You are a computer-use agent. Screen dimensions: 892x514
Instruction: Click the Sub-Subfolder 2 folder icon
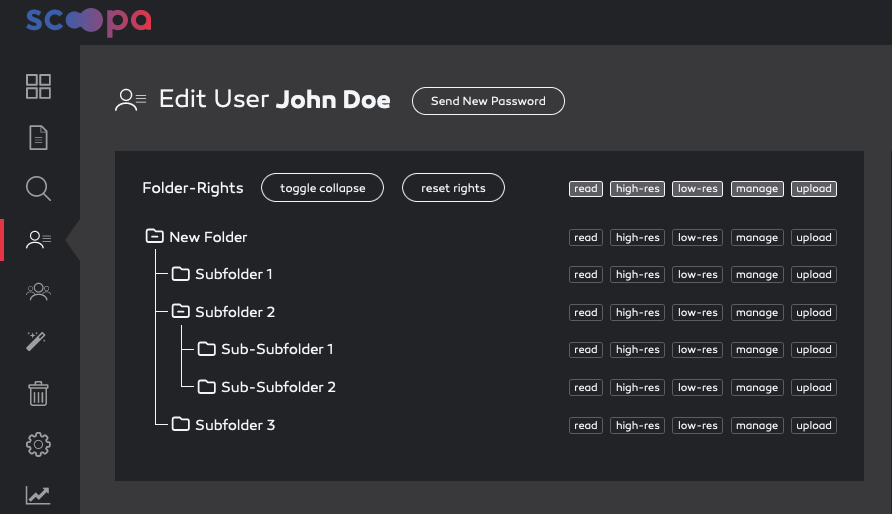click(207, 387)
